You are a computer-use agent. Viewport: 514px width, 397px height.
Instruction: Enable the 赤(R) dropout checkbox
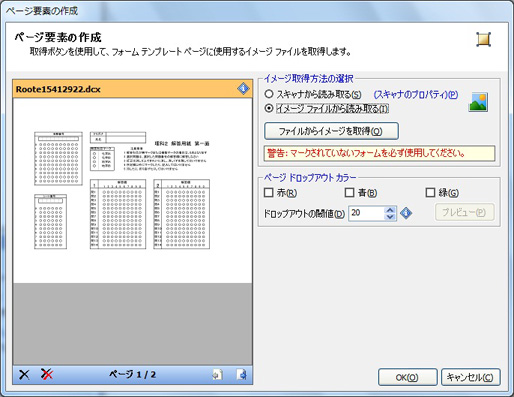point(269,192)
